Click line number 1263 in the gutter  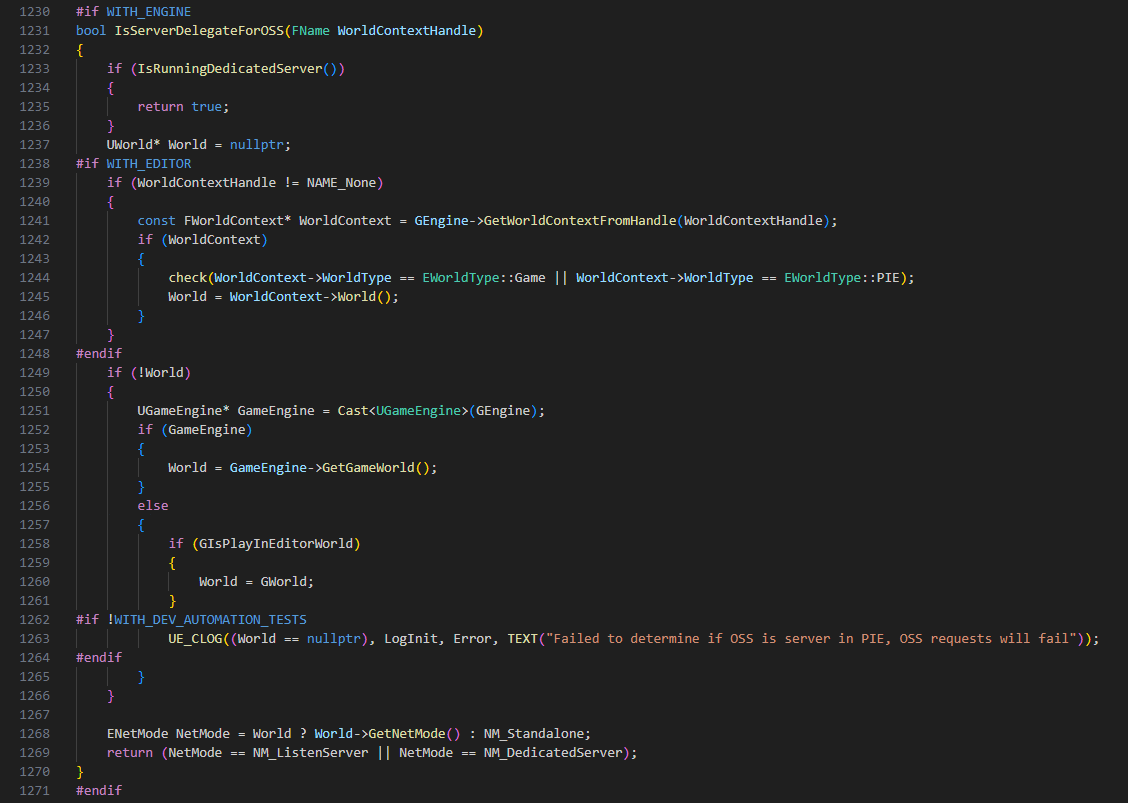(x=35, y=639)
